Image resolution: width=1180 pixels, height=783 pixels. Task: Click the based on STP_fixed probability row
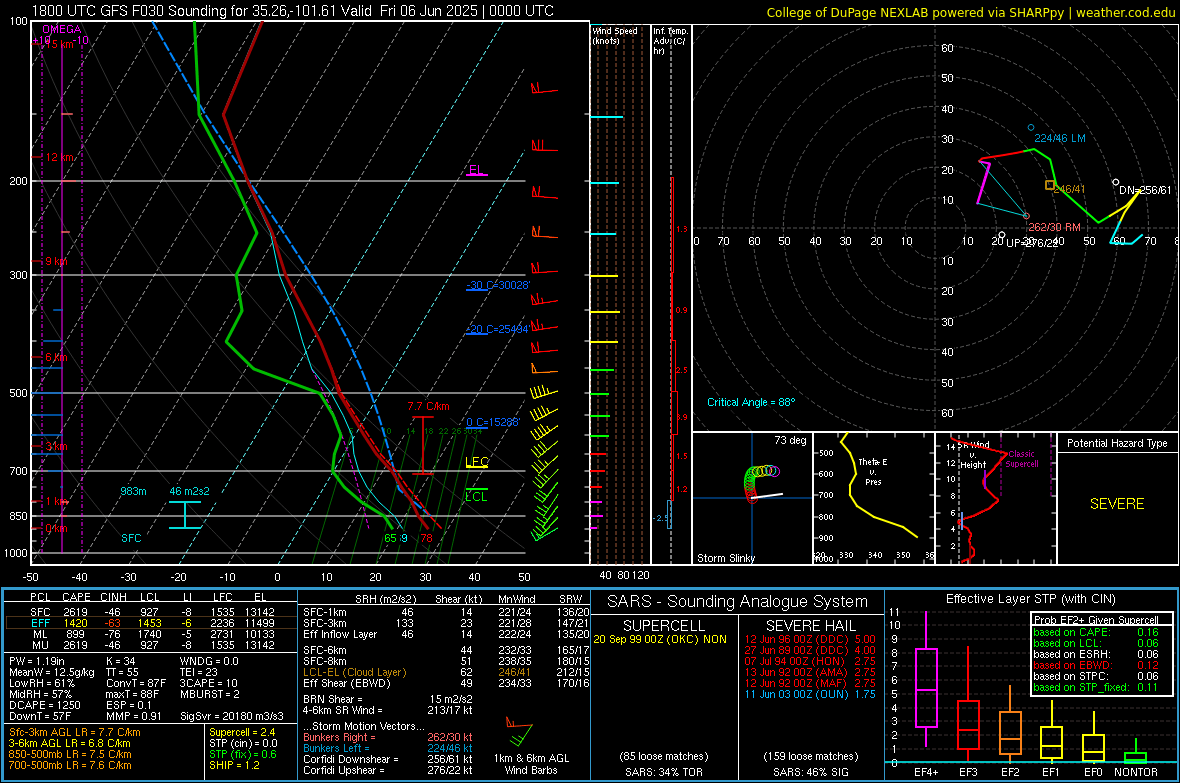[1096, 687]
